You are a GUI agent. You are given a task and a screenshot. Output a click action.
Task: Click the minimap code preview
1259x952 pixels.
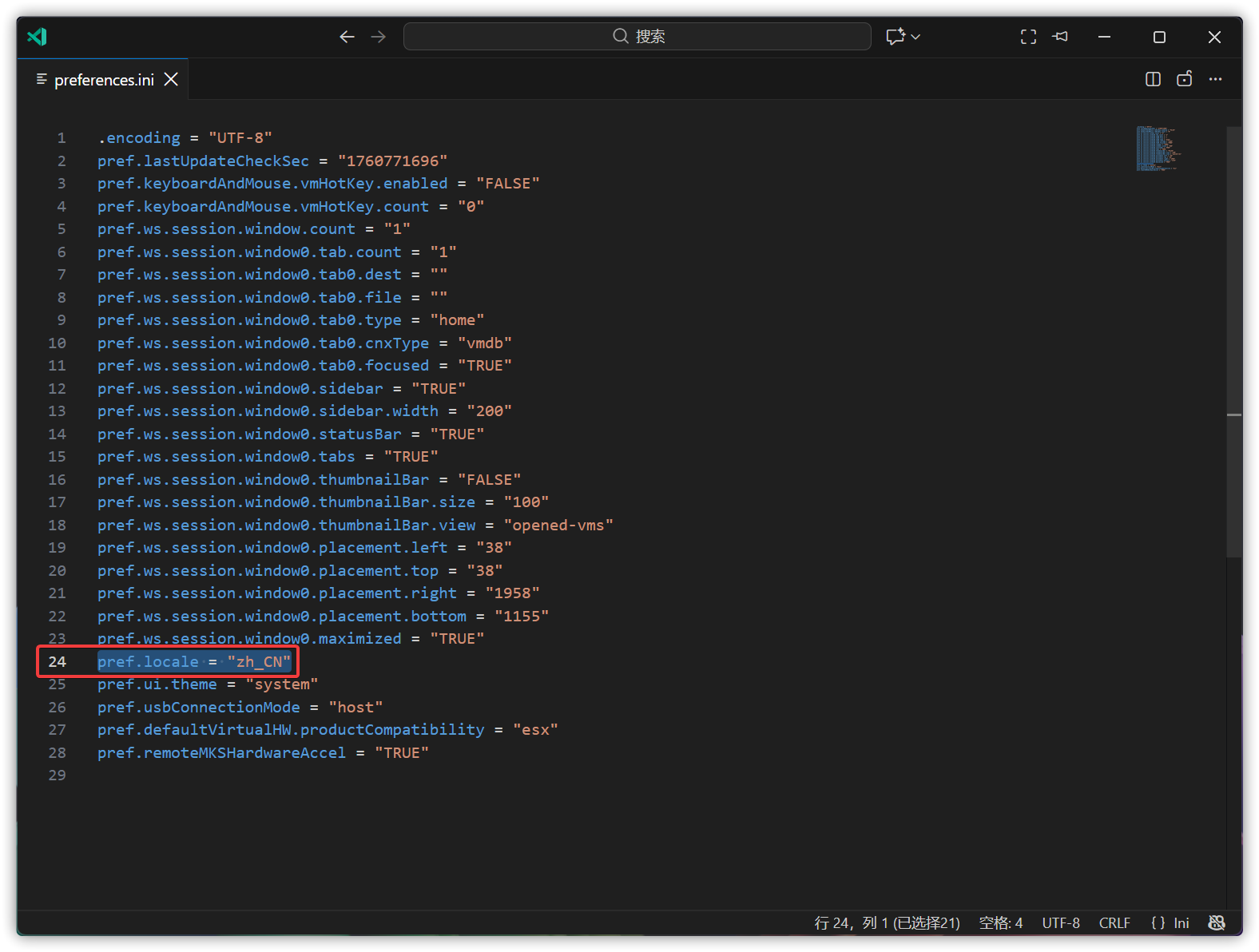click(x=1157, y=149)
